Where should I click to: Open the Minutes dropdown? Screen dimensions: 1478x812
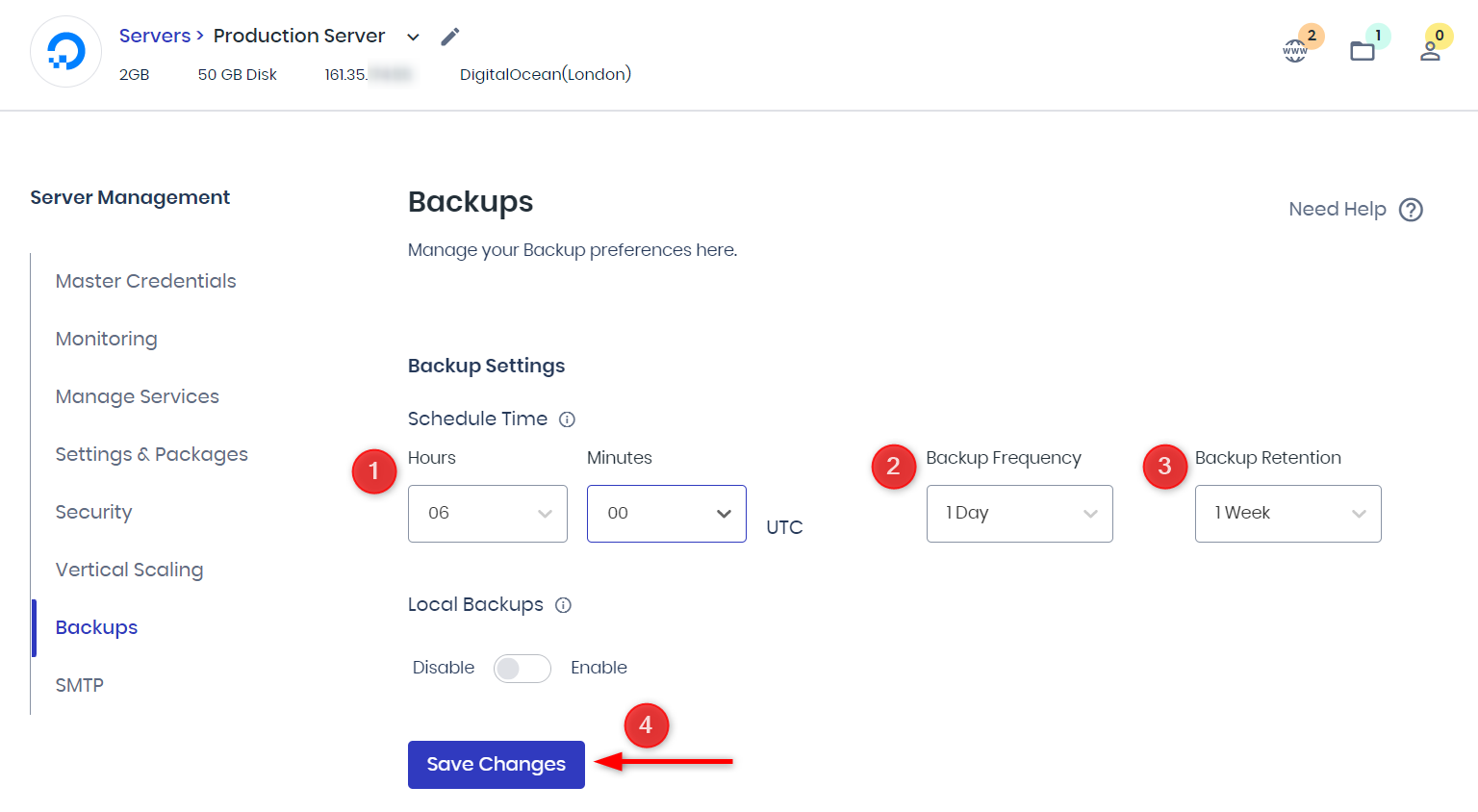coord(666,514)
